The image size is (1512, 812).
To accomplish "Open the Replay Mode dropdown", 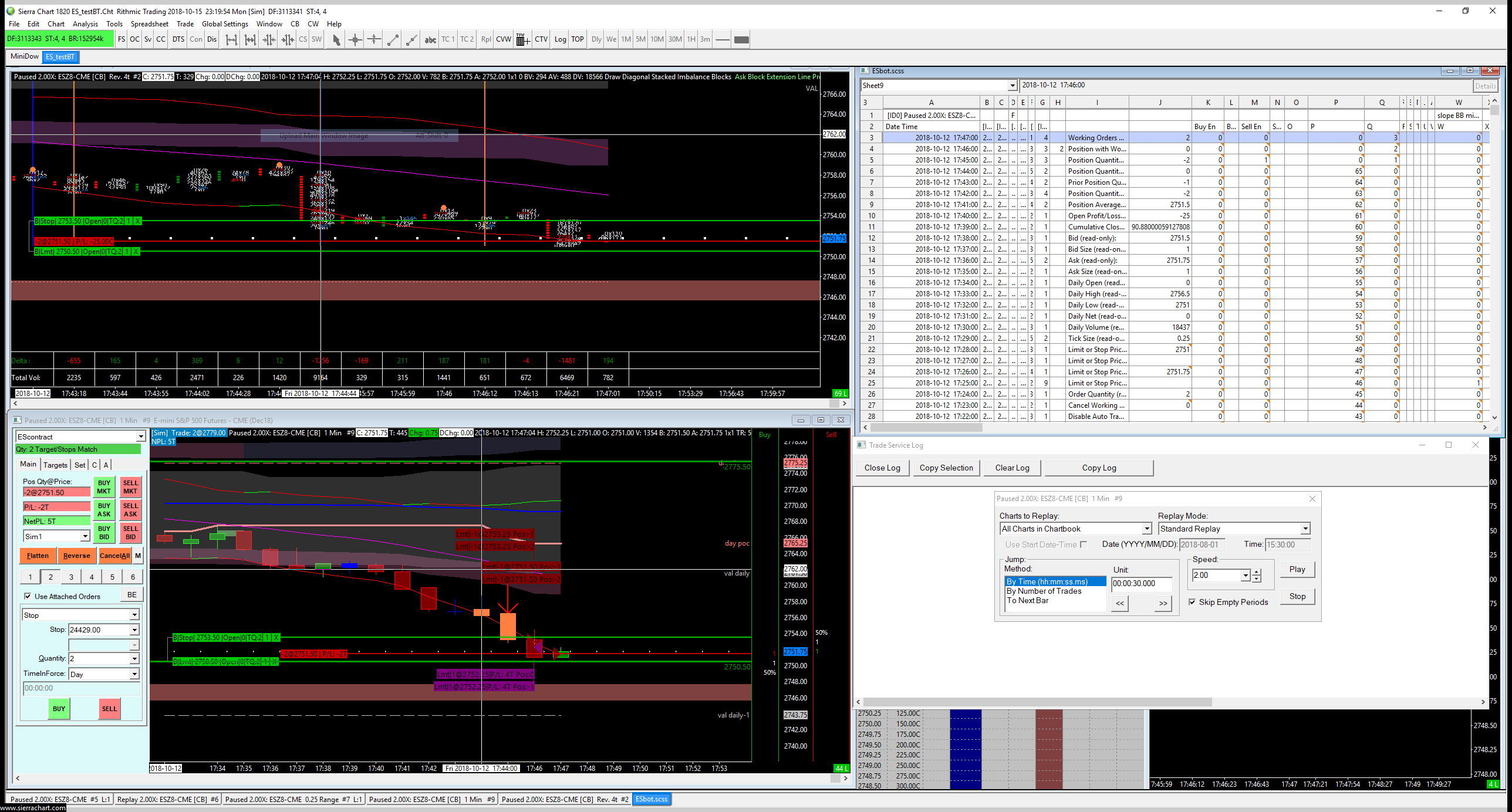I will [1305, 529].
